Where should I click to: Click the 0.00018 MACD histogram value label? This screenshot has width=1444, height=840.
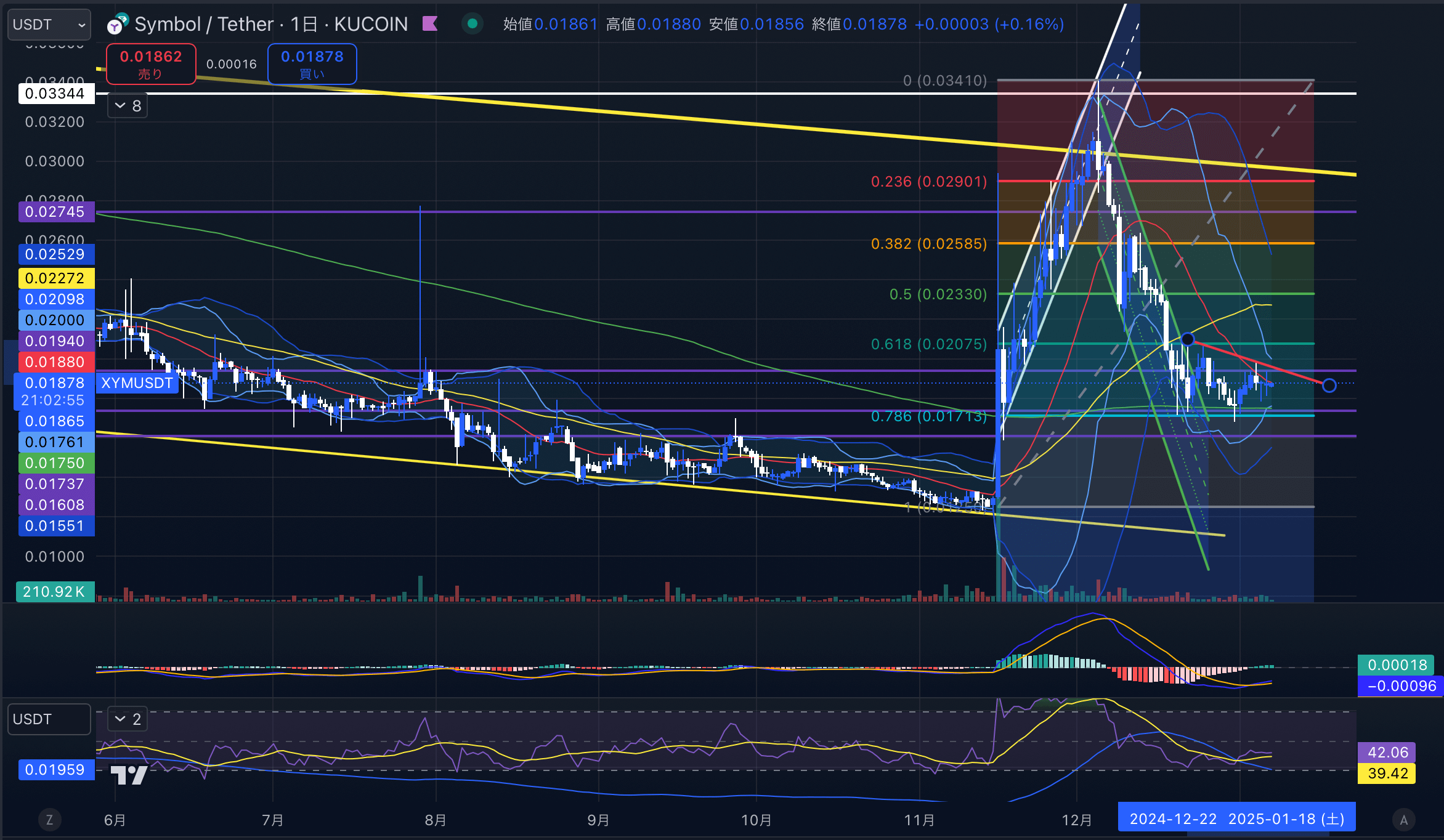pyautogui.click(x=1397, y=665)
